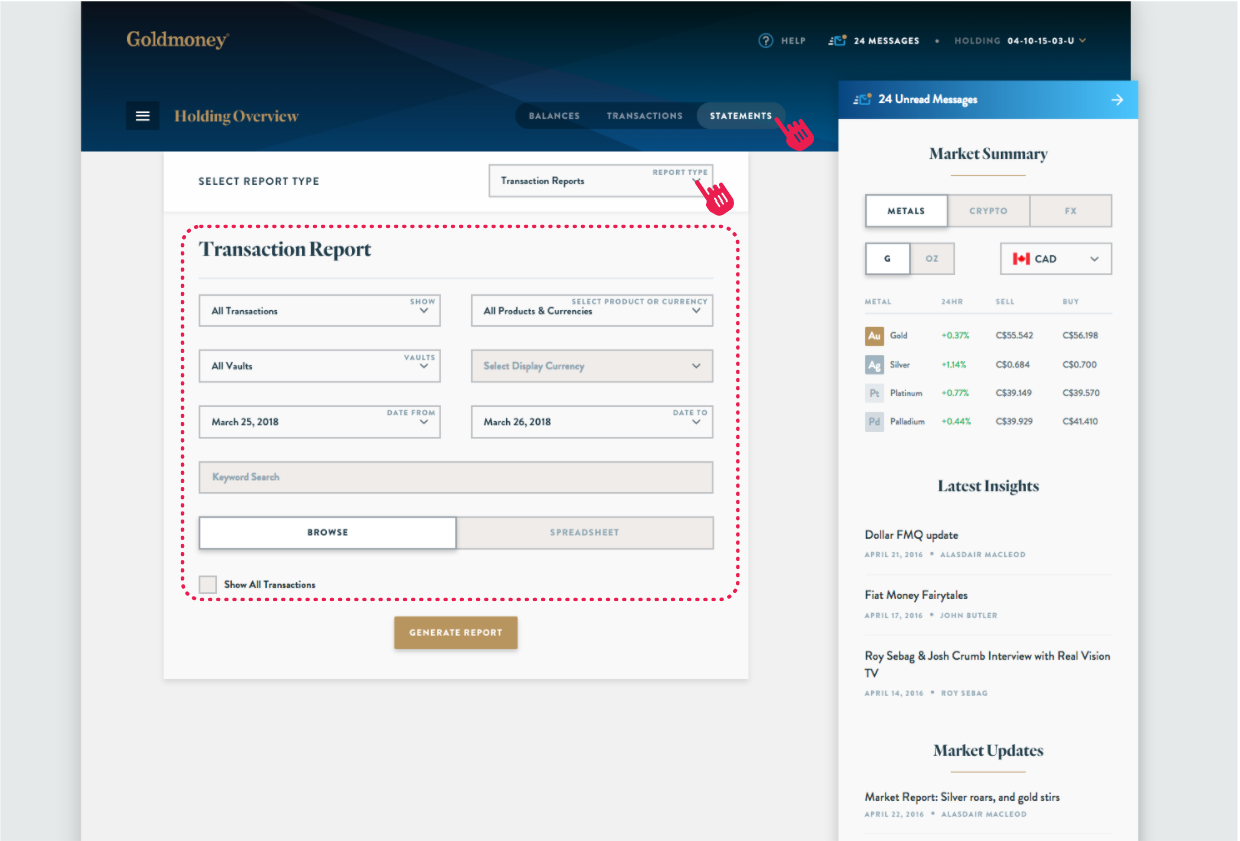Open Market Report: Silver roars article
Viewport: 1240px width, 841px height.
[962, 797]
